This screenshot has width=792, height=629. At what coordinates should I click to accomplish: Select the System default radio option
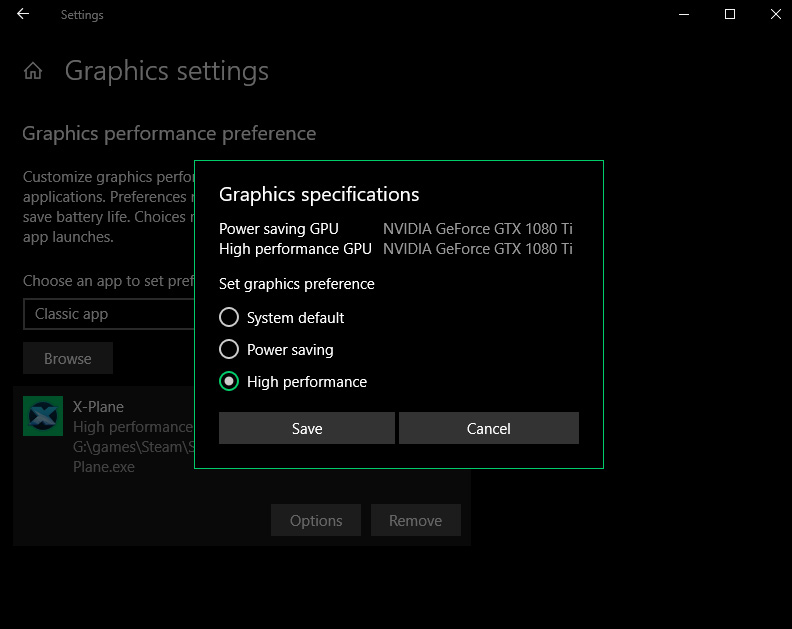click(229, 318)
